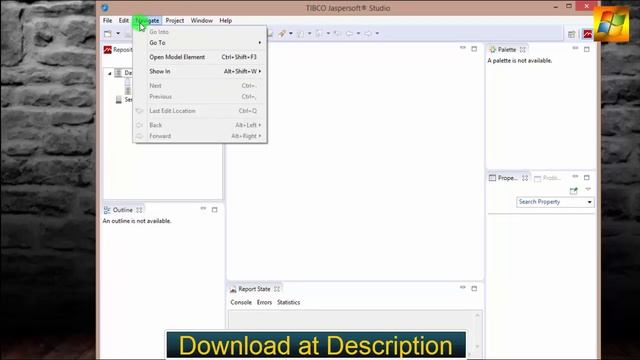Open the Properties view menu triangle
This screenshot has height=360, width=640.
[588, 189]
